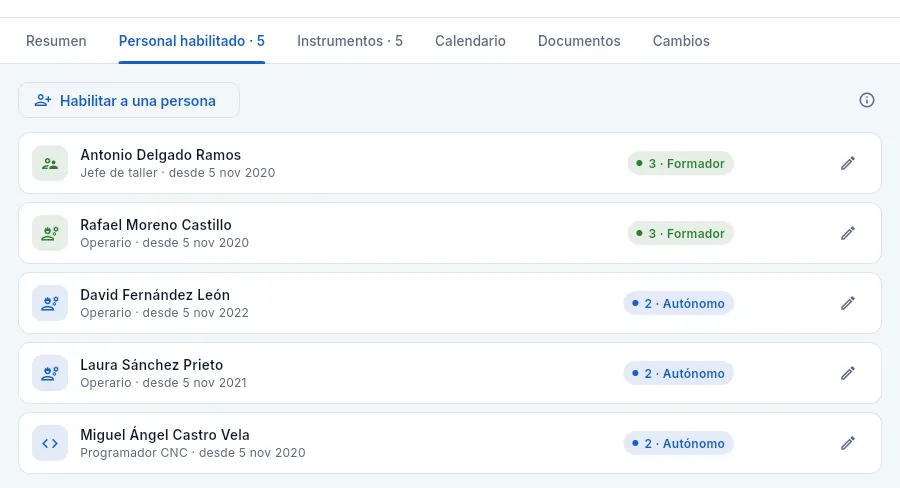Click Laura's 2 · Autónomo badge
The height and width of the screenshot is (488, 900).
click(x=678, y=374)
